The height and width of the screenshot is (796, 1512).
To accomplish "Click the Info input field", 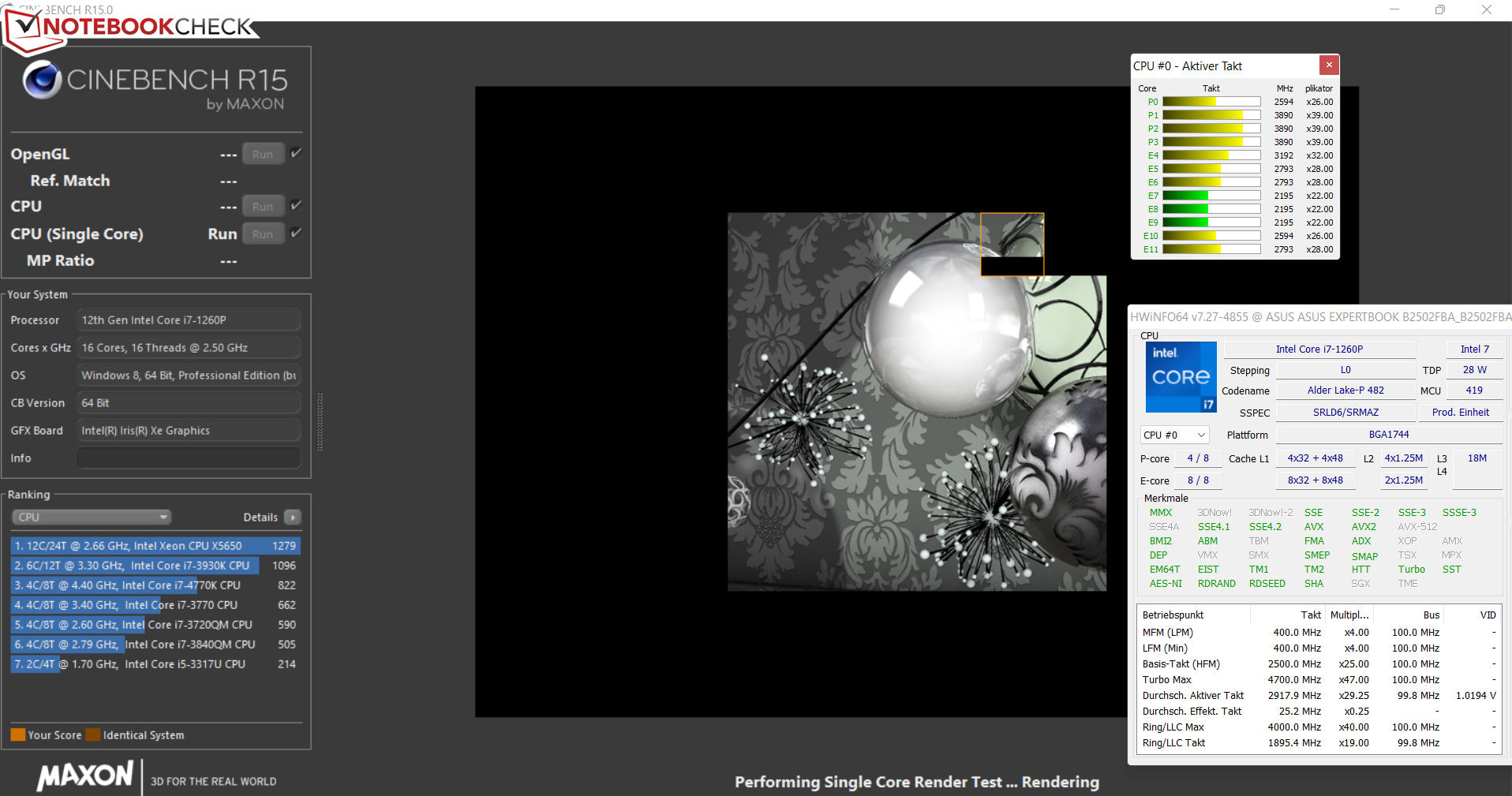I will tap(189, 458).
